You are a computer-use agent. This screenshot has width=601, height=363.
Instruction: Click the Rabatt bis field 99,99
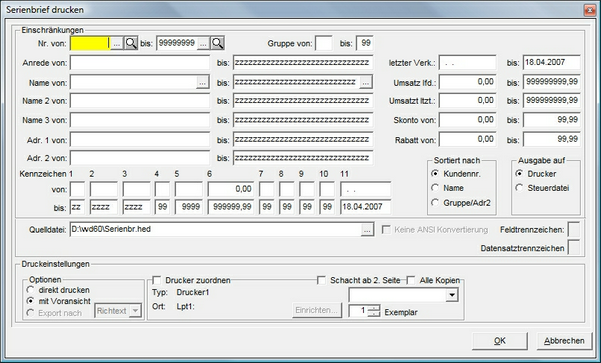(x=552, y=140)
